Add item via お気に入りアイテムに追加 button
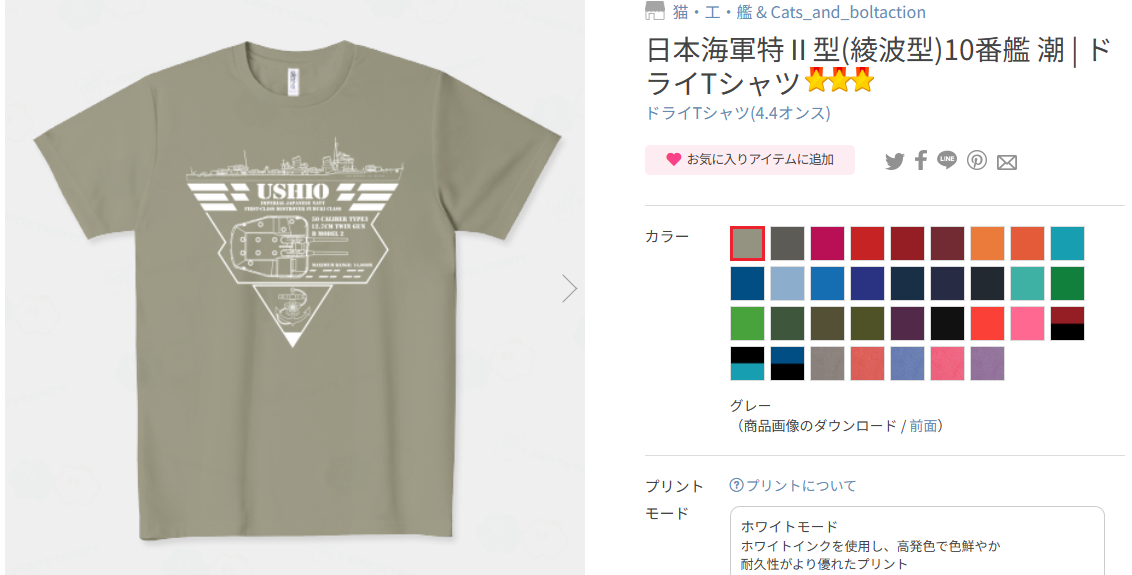This screenshot has width=1132, height=575. pyautogui.click(x=749, y=160)
